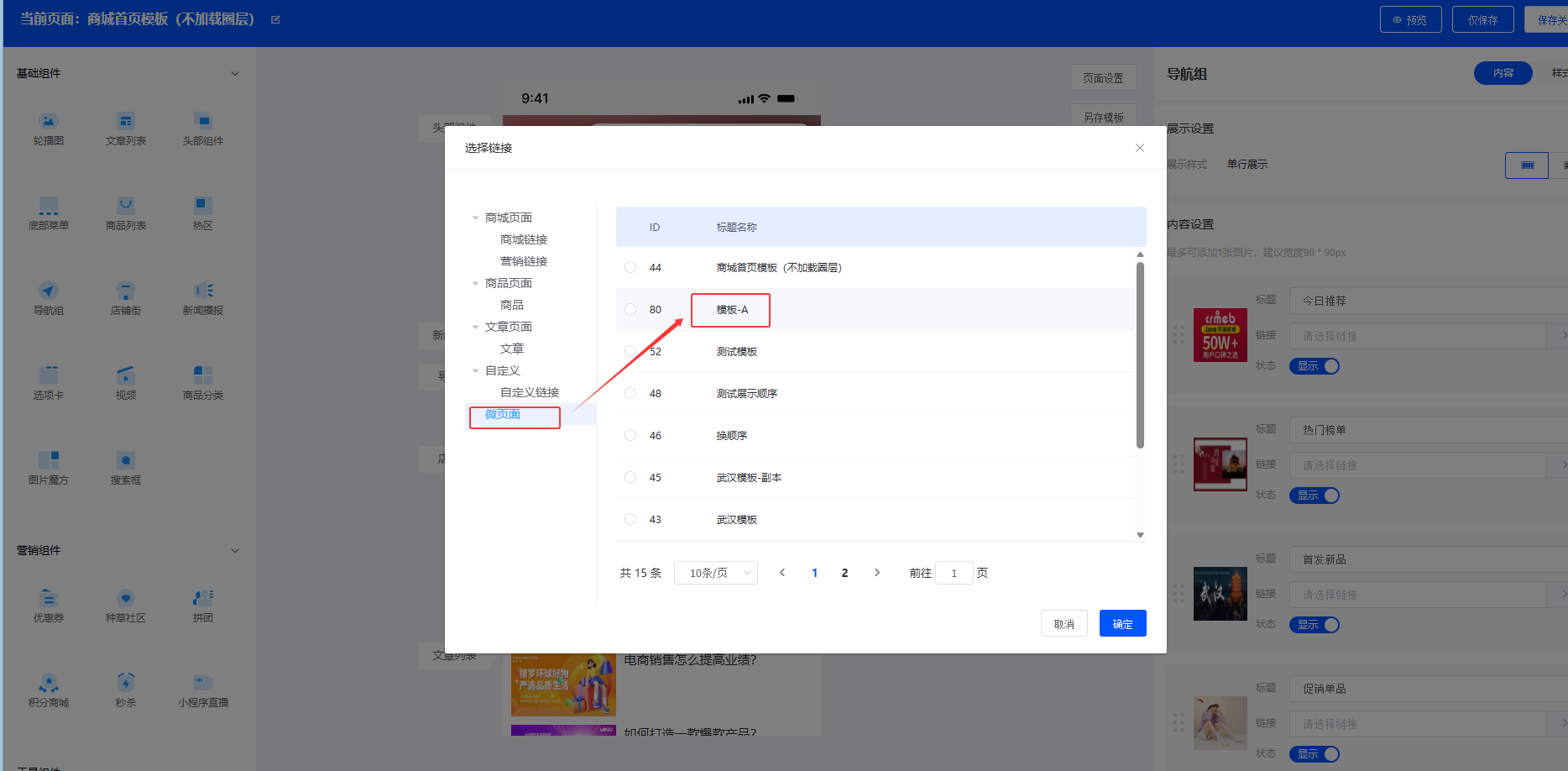Open the 10条/页 page size dropdown
This screenshot has height=771, width=1568.
pyautogui.click(x=715, y=573)
